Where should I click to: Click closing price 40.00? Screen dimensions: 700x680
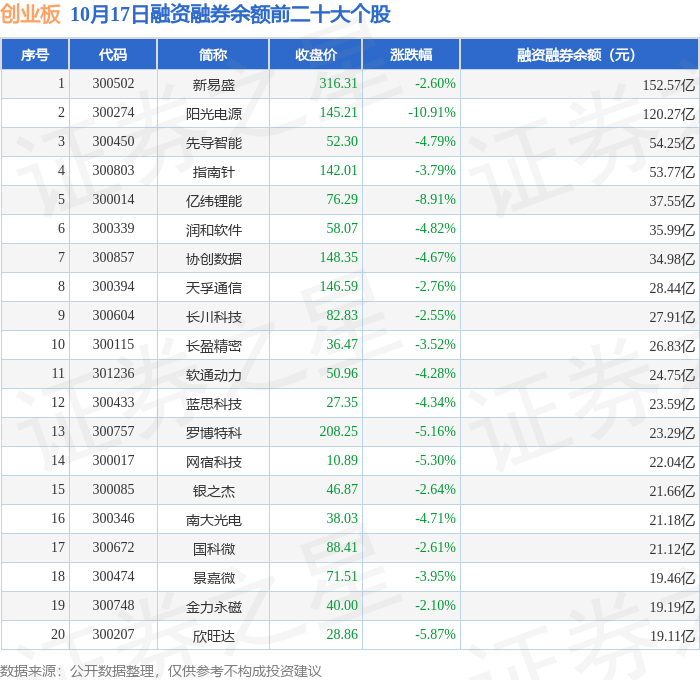point(342,605)
